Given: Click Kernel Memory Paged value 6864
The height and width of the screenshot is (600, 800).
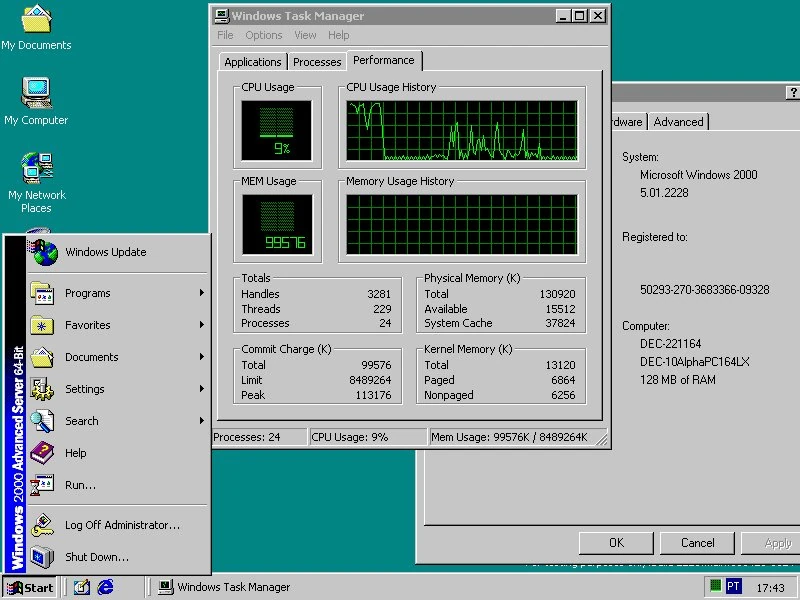Looking at the screenshot, I should pyautogui.click(x=563, y=380).
